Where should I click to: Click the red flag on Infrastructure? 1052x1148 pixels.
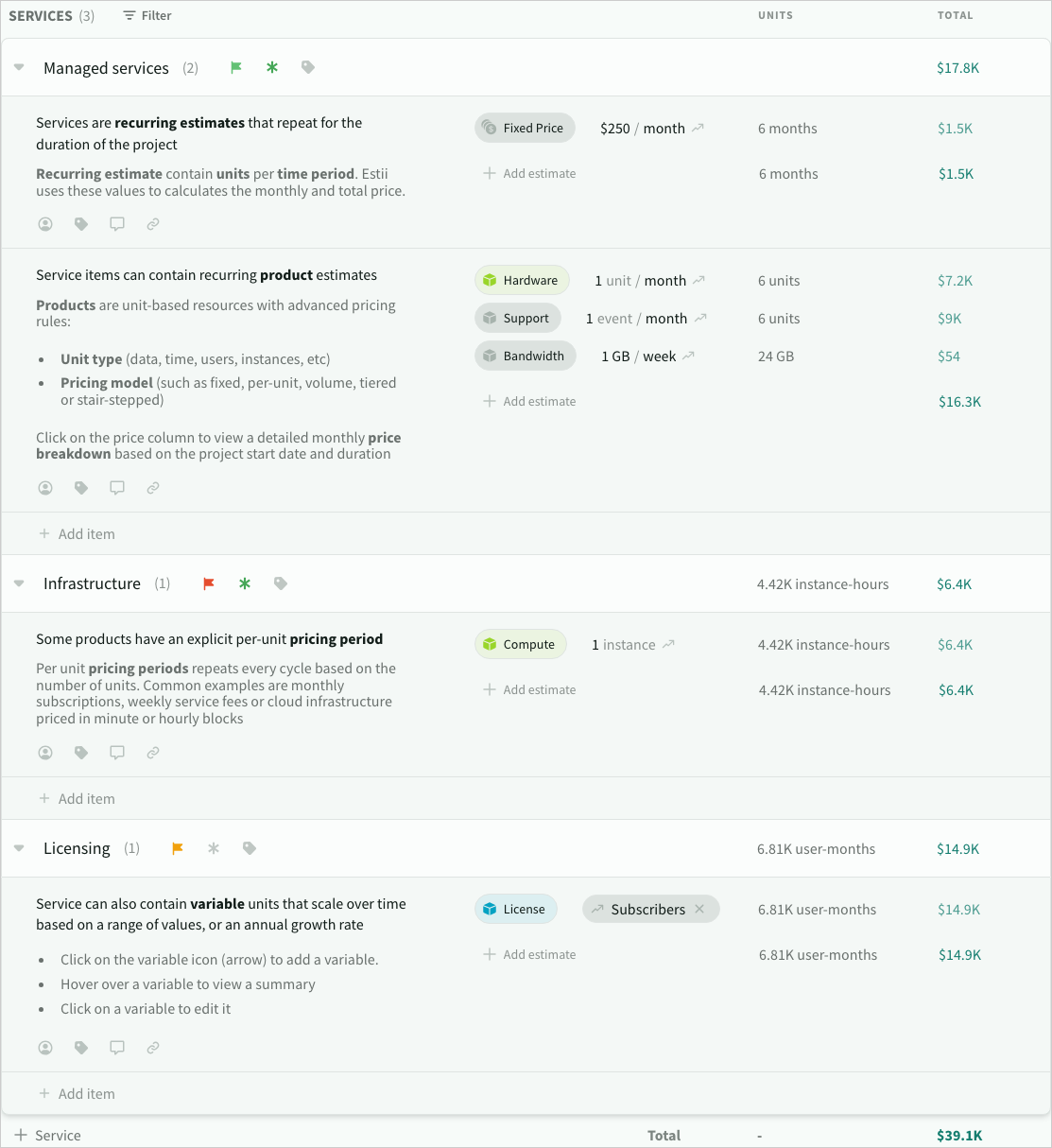tap(209, 583)
